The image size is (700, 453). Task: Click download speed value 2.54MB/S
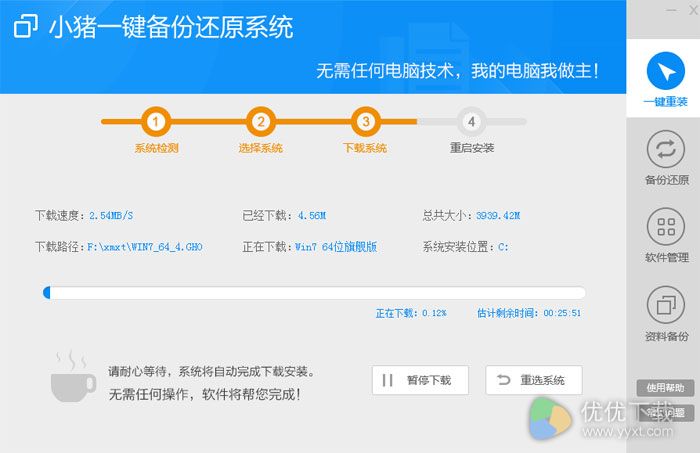click(x=111, y=216)
